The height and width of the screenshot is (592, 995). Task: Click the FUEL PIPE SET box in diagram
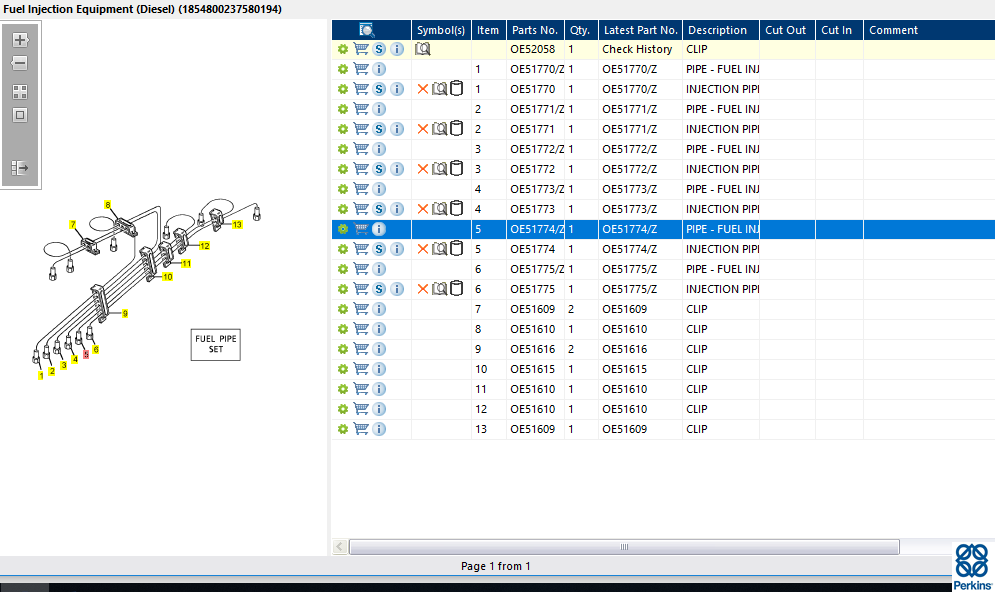[216, 345]
